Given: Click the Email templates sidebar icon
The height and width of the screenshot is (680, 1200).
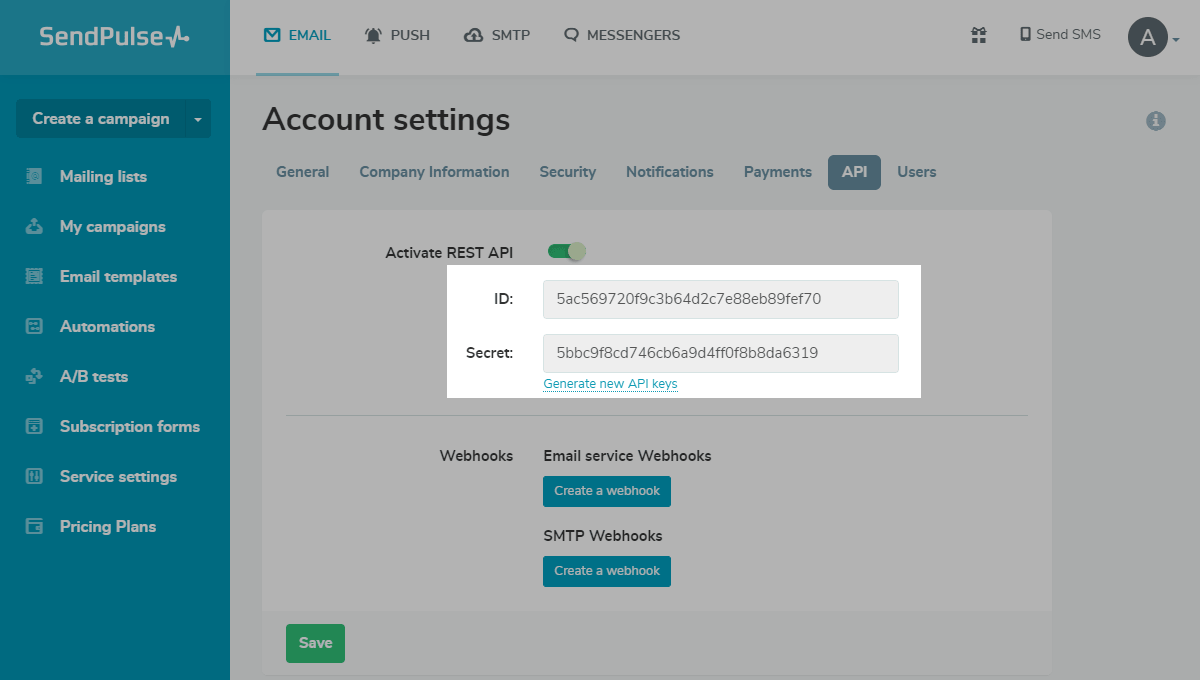Looking at the screenshot, I should pos(34,276).
